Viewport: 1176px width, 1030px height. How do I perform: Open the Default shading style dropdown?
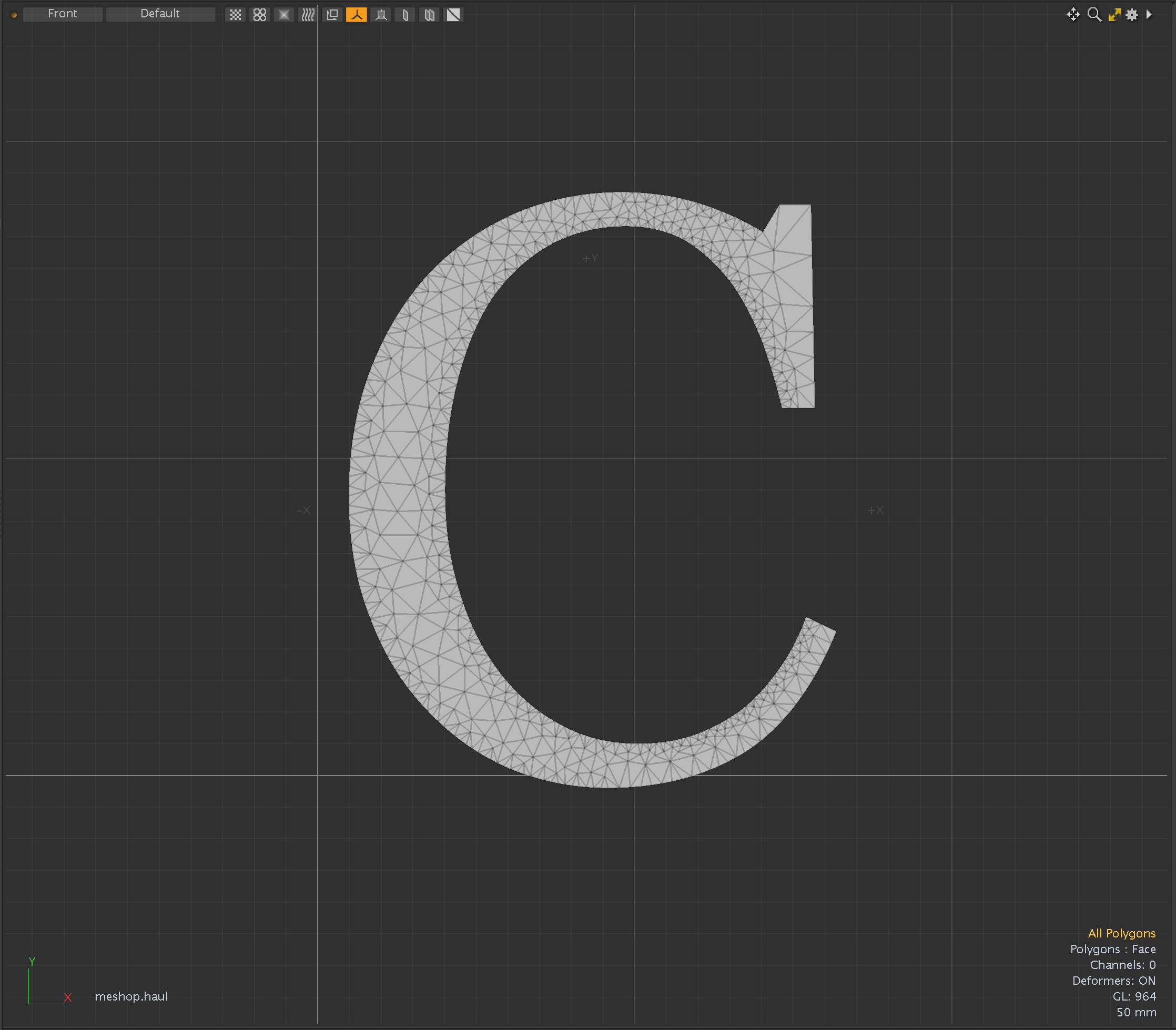160,14
